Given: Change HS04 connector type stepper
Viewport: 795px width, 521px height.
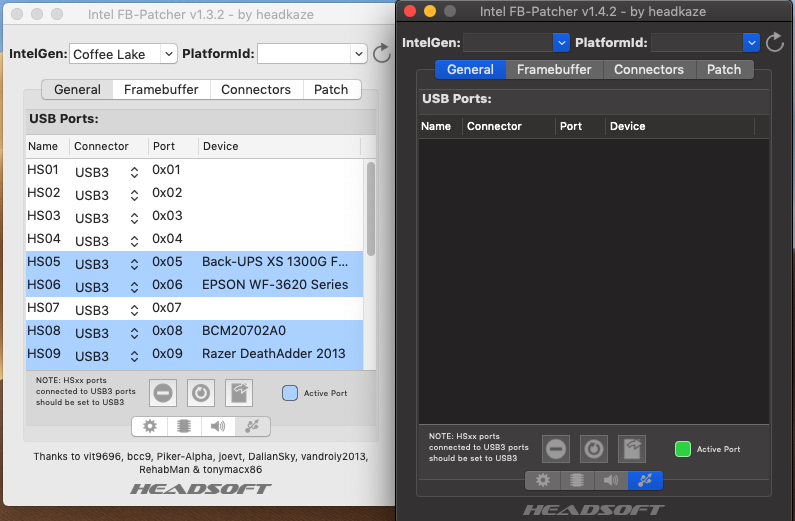Looking at the screenshot, I should coord(134,241).
